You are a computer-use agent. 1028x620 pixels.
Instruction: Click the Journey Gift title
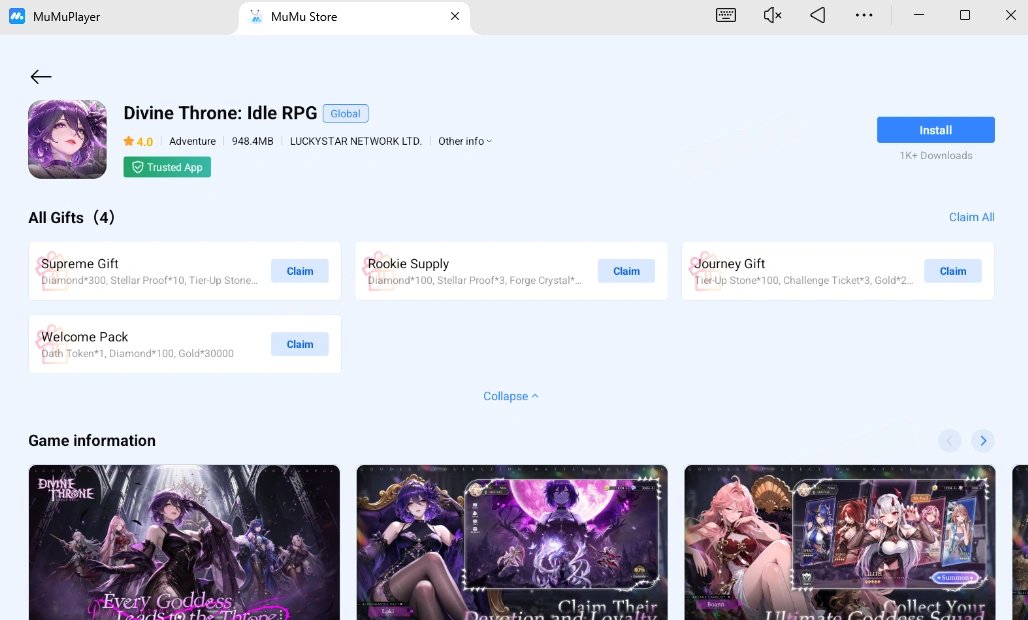coord(730,263)
